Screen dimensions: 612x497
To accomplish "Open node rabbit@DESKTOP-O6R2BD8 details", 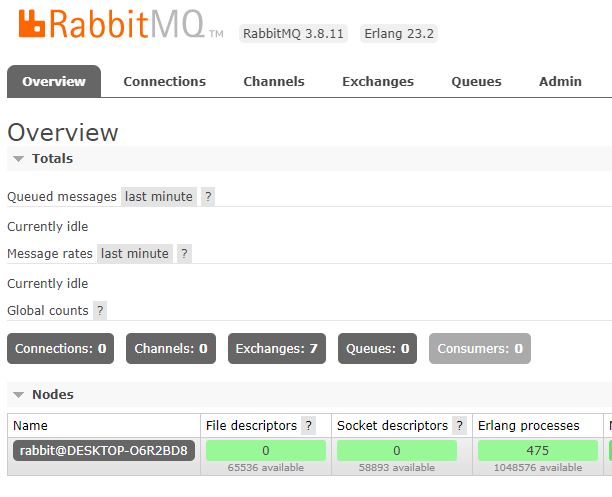I will (104, 451).
